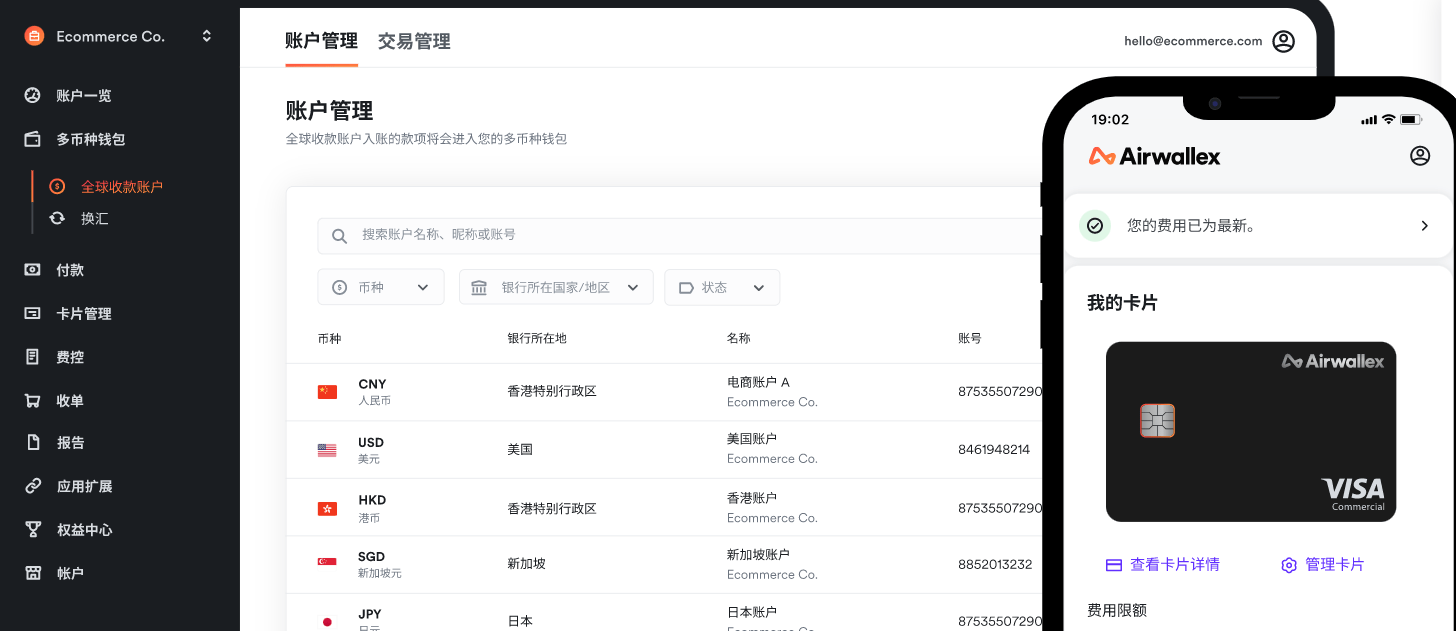Click the search field for account names
Viewport: 1456px width, 631px height.
[600, 236]
